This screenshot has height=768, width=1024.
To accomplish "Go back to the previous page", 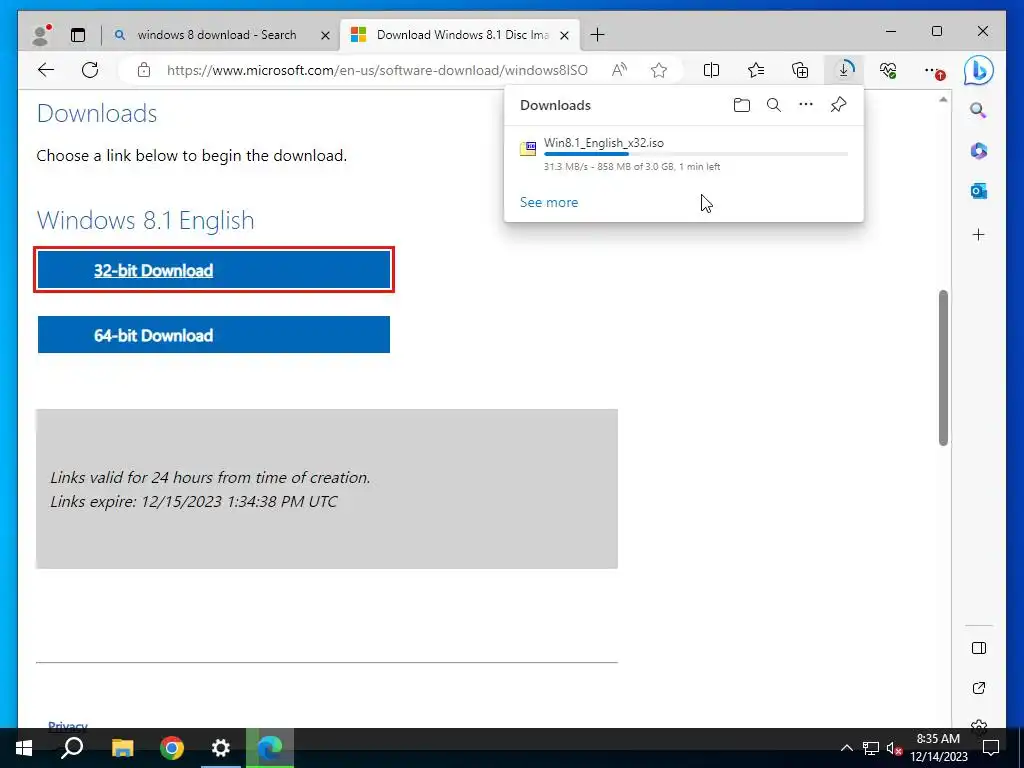I will (x=46, y=70).
